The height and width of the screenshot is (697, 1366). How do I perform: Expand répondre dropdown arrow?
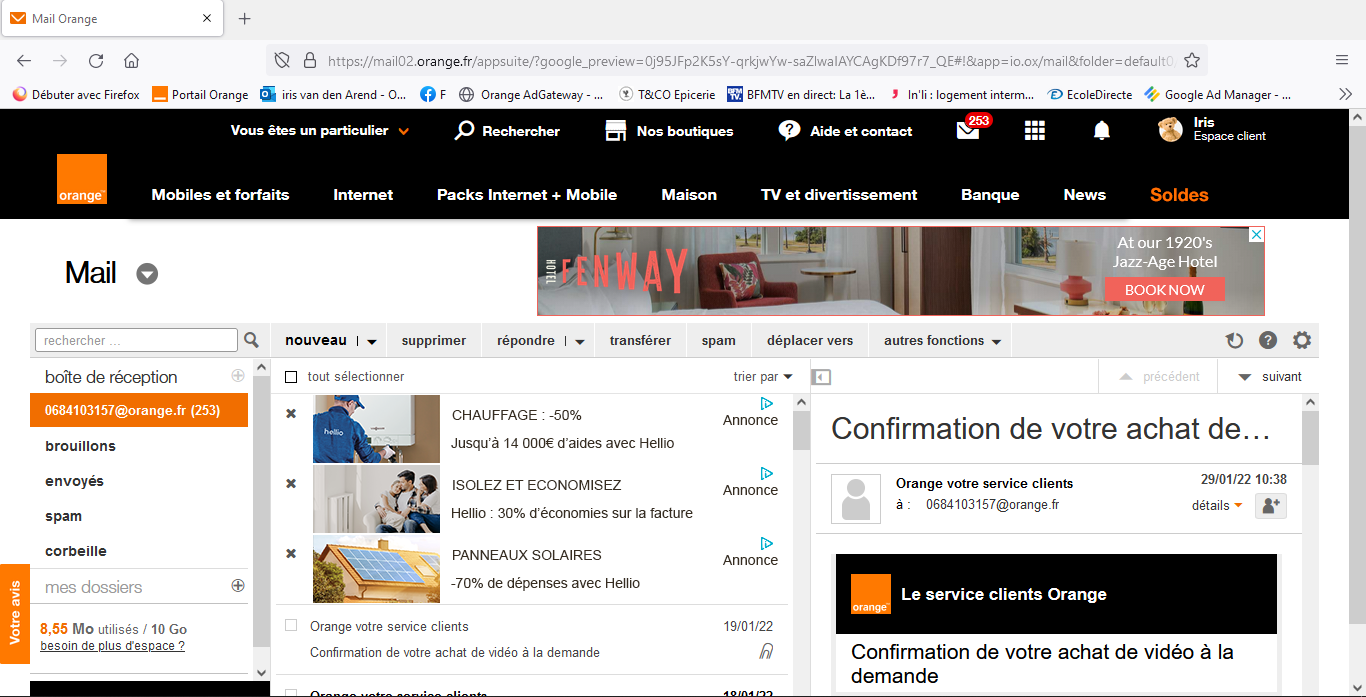tap(580, 341)
